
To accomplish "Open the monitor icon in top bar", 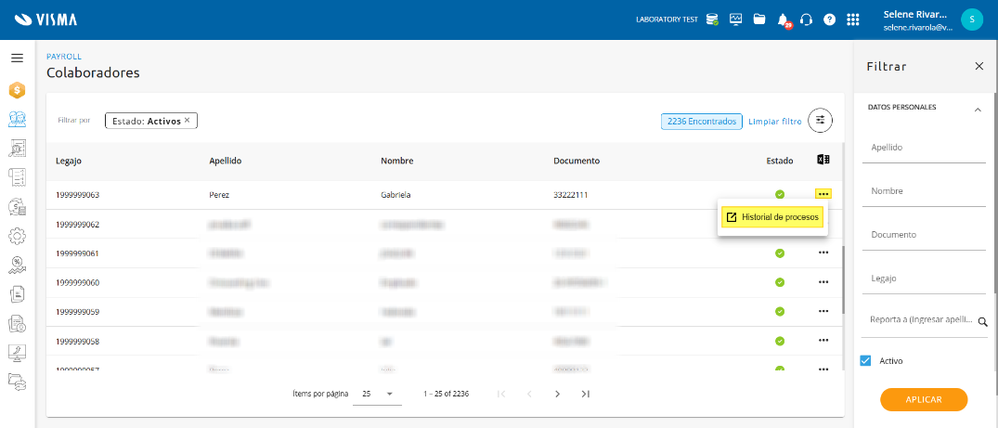I will (x=736, y=19).
